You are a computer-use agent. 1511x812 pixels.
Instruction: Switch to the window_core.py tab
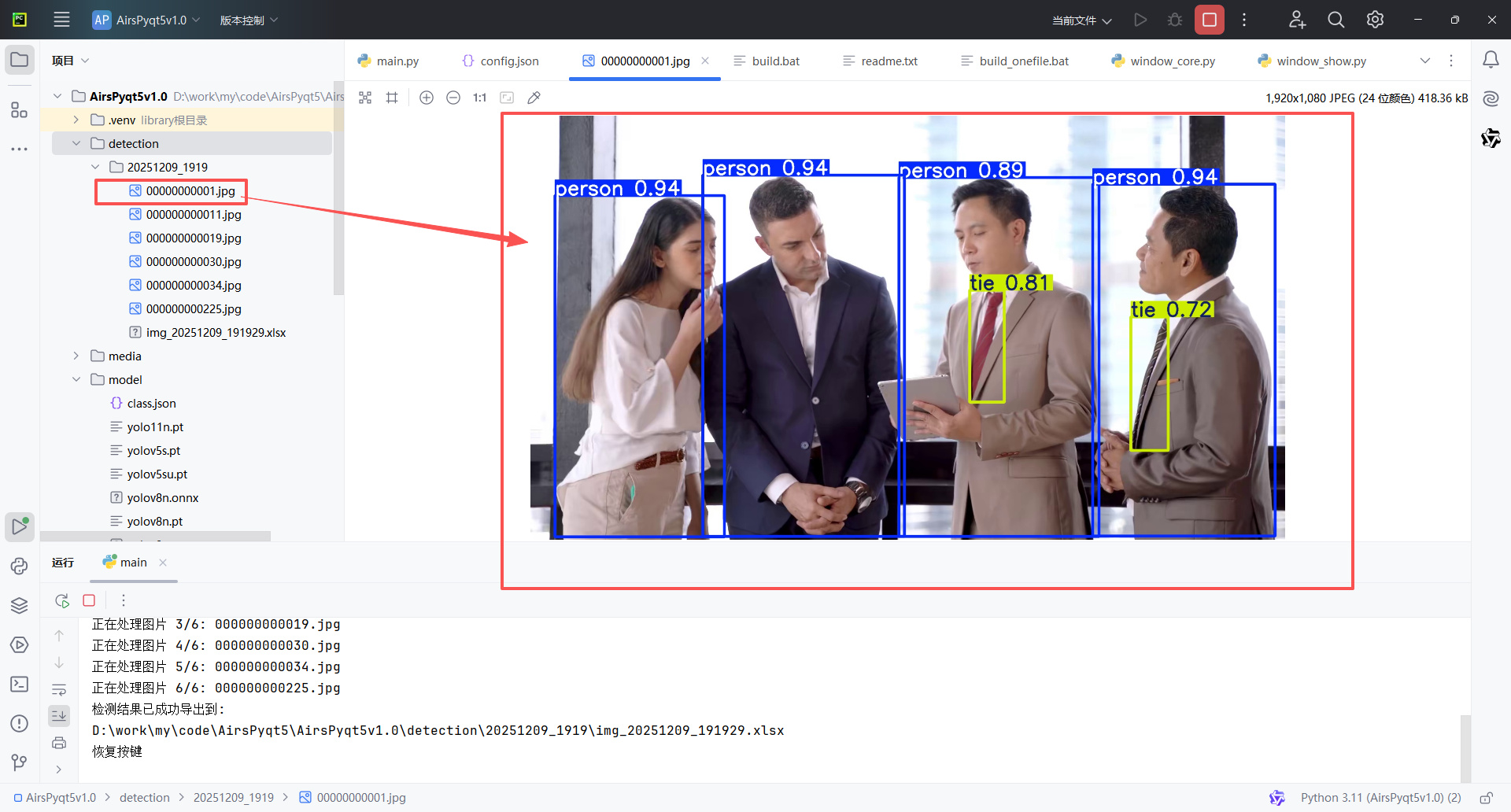click(1163, 61)
